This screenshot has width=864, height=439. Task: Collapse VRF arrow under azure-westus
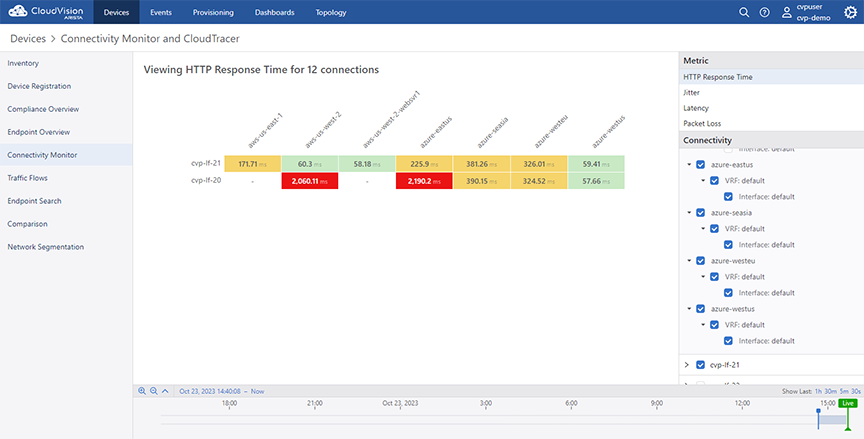pyautogui.click(x=703, y=325)
